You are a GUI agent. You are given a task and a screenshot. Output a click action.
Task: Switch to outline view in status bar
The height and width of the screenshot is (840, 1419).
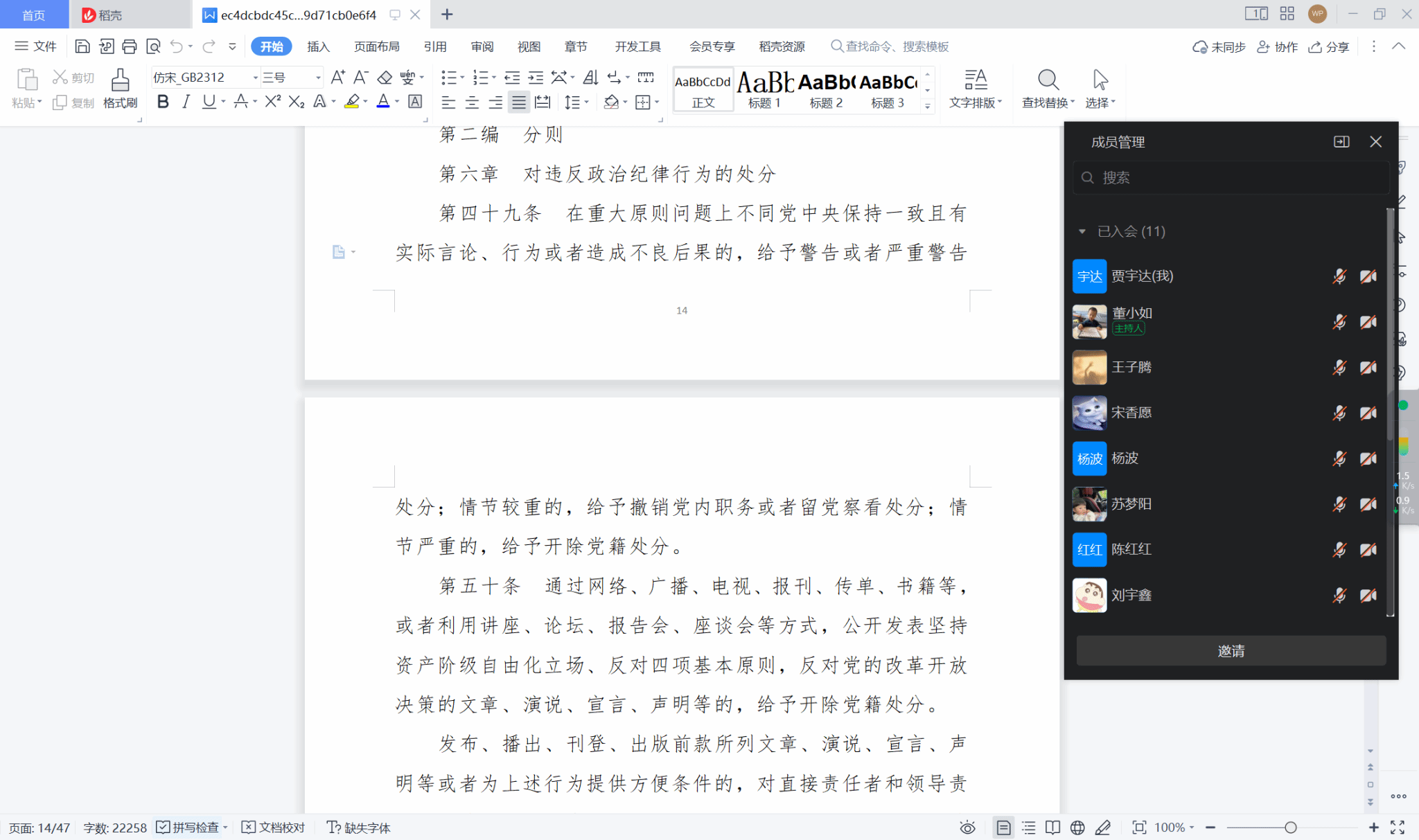click(1029, 828)
